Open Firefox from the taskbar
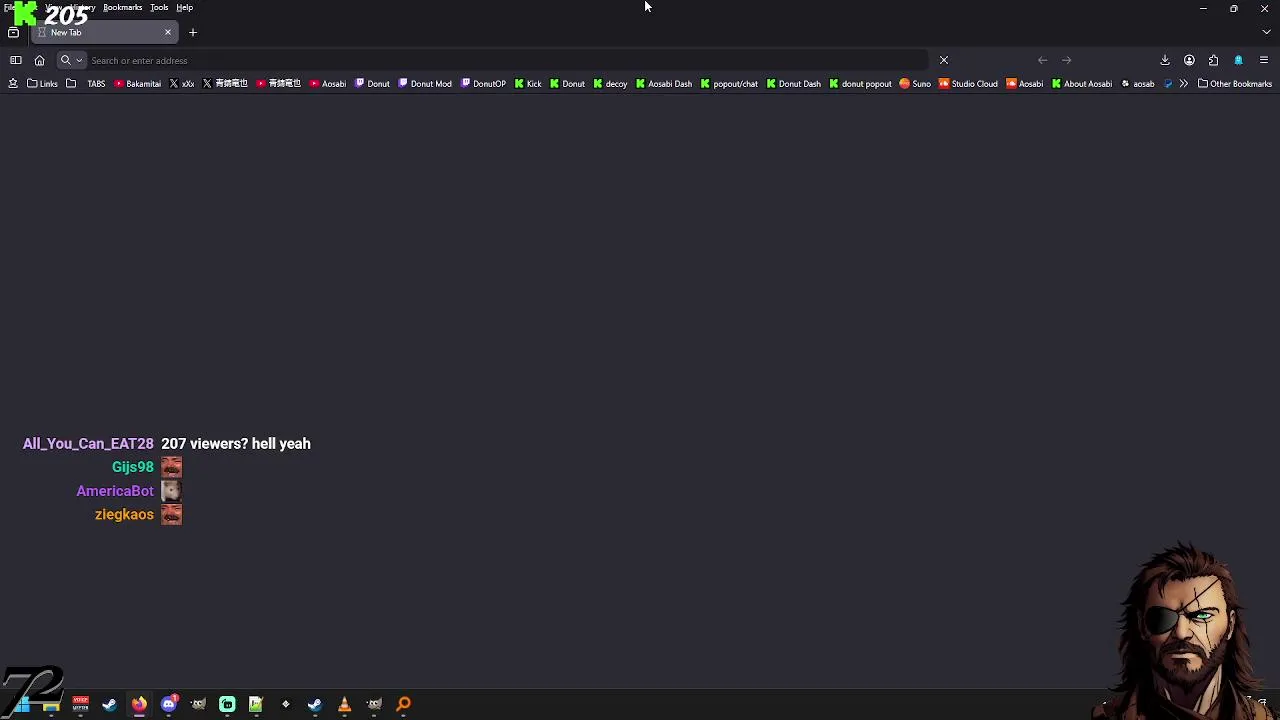Viewport: 1280px width, 720px height. pyautogui.click(x=139, y=704)
